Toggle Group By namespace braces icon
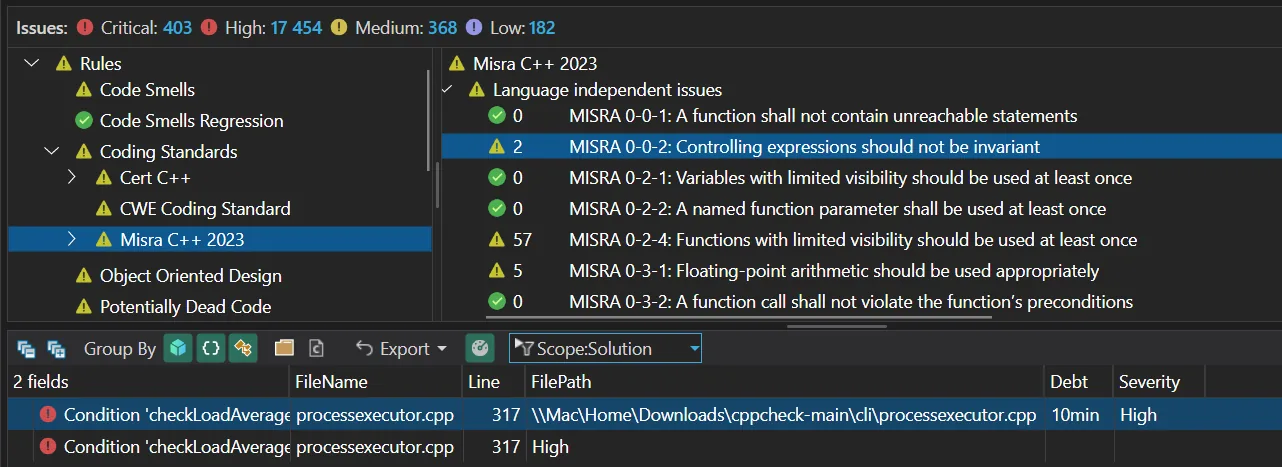Screen dimensions: 1282x467 pyautogui.click(x=210, y=348)
